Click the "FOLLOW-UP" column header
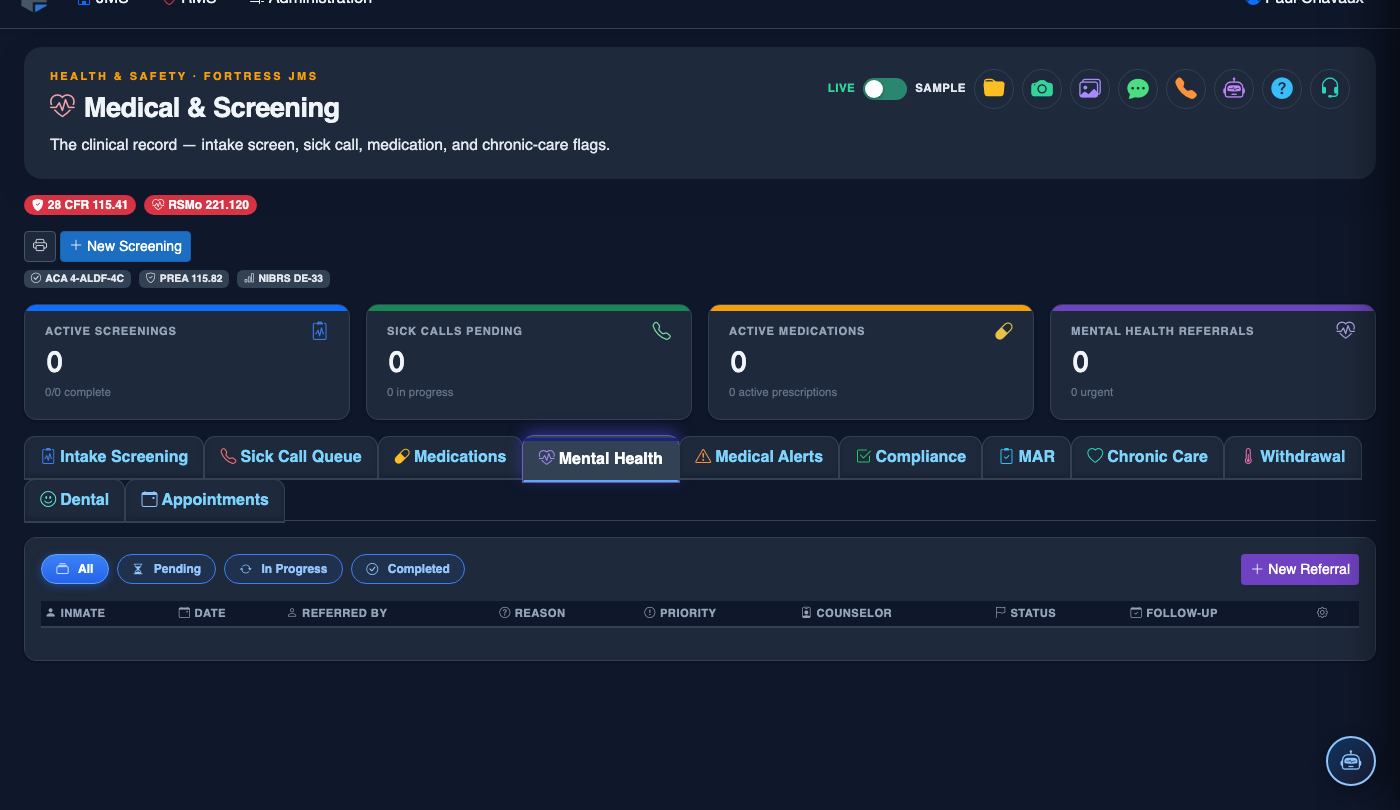The image size is (1400, 810). point(1174,613)
